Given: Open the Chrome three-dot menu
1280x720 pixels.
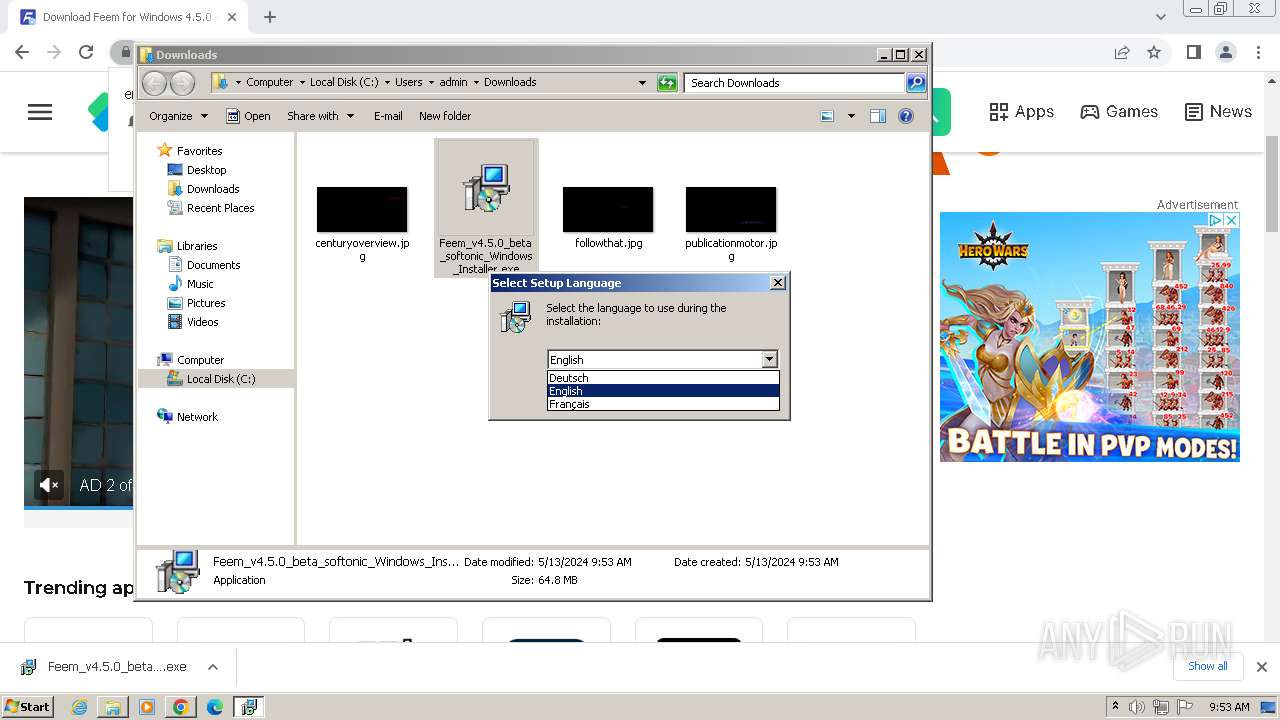Looking at the screenshot, I should point(1258,52).
